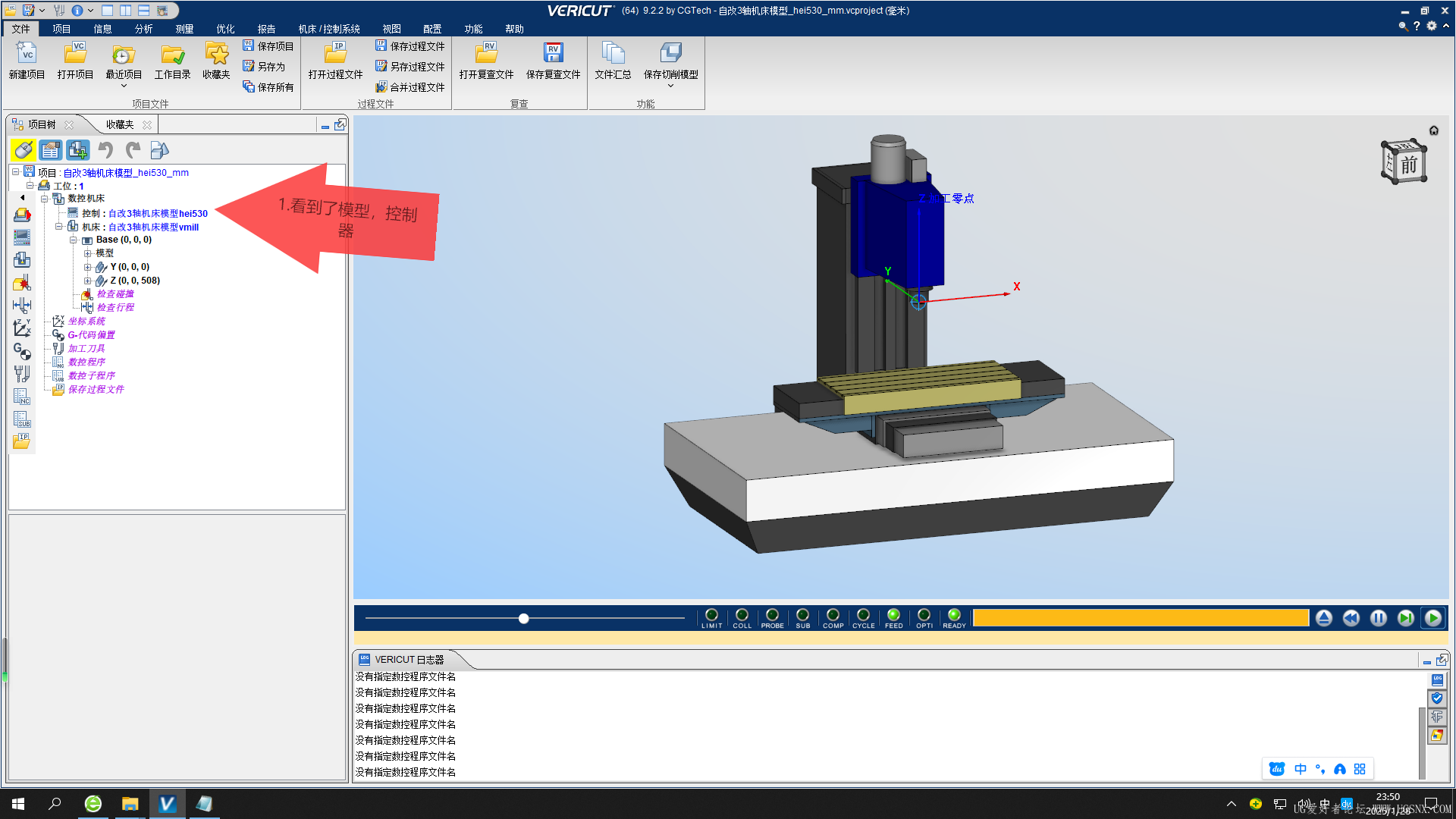
Task: Click the reset model eject-style button
Action: click(1323, 618)
